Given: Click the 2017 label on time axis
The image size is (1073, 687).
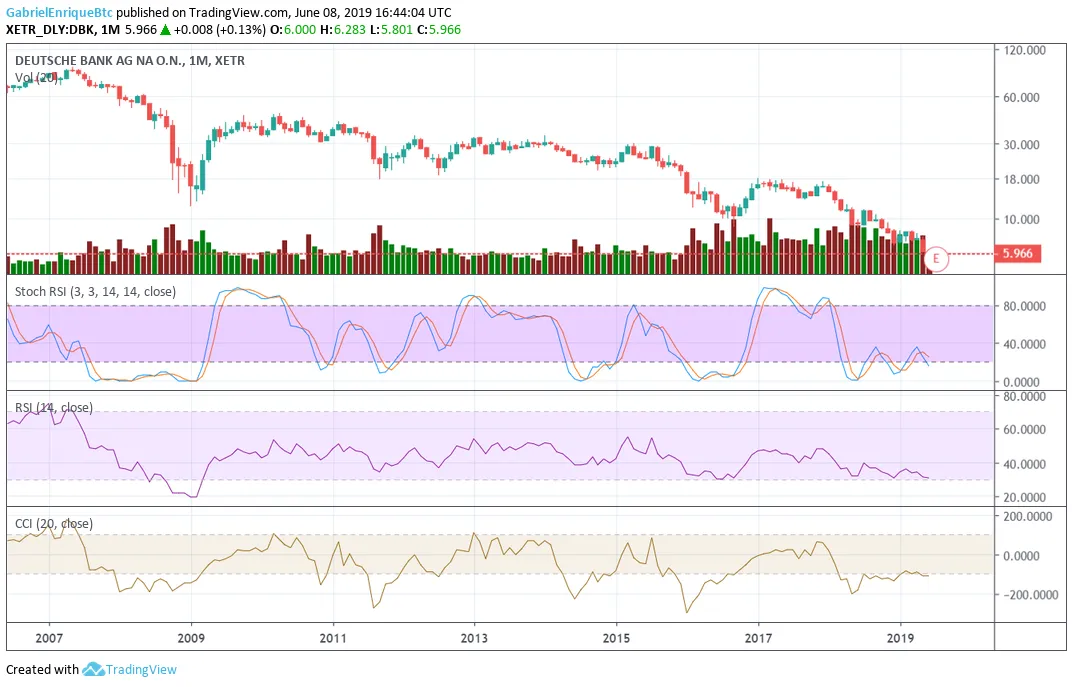Looking at the screenshot, I should pos(758,638).
